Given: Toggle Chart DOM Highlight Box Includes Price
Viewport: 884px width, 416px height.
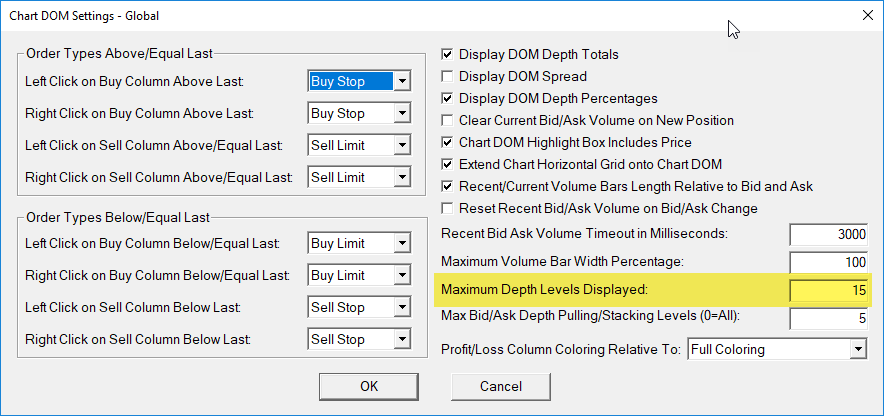Looking at the screenshot, I should click(x=447, y=142).
